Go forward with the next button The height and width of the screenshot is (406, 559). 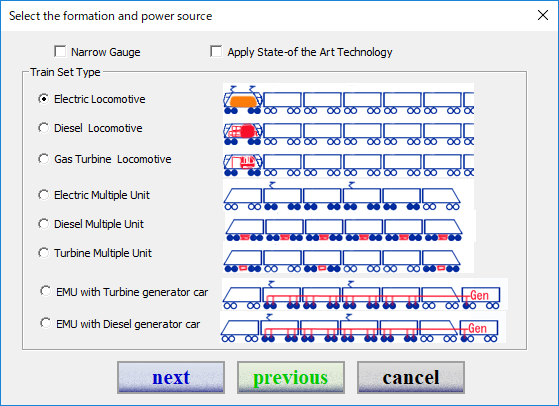[x=171, y=377]
